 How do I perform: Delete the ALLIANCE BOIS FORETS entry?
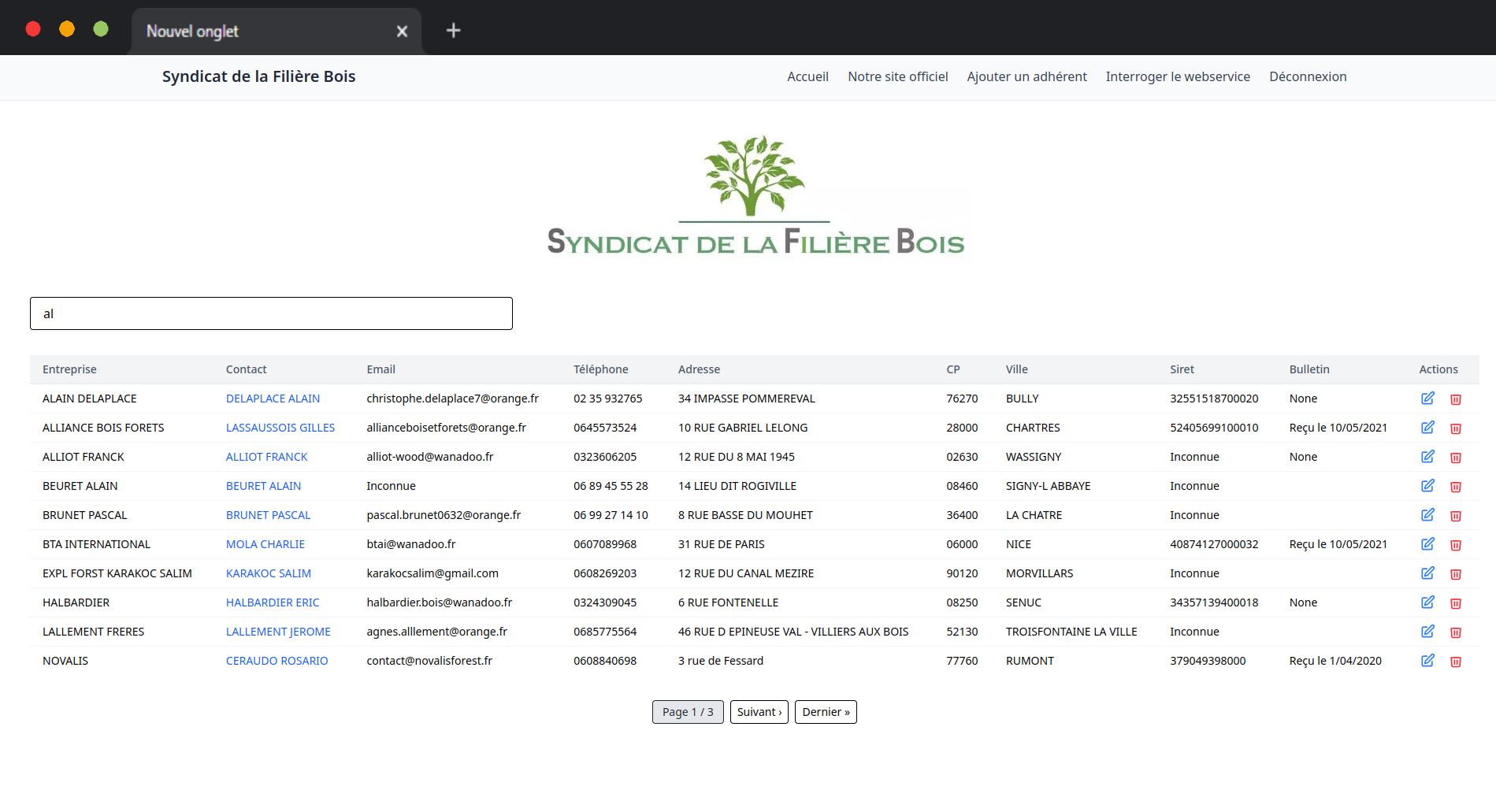coord(1456,428)
